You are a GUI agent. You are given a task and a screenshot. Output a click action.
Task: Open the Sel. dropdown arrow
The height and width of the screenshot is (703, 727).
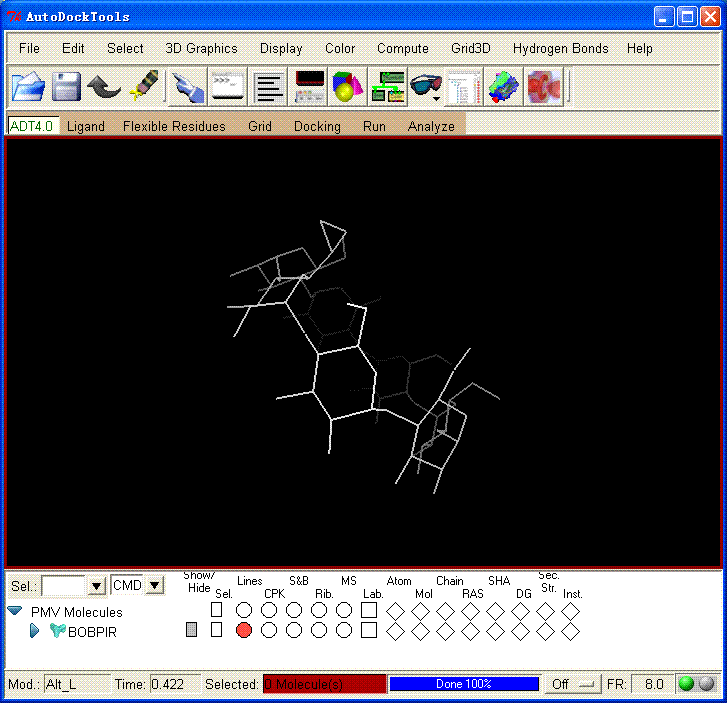tap(96, 586)
